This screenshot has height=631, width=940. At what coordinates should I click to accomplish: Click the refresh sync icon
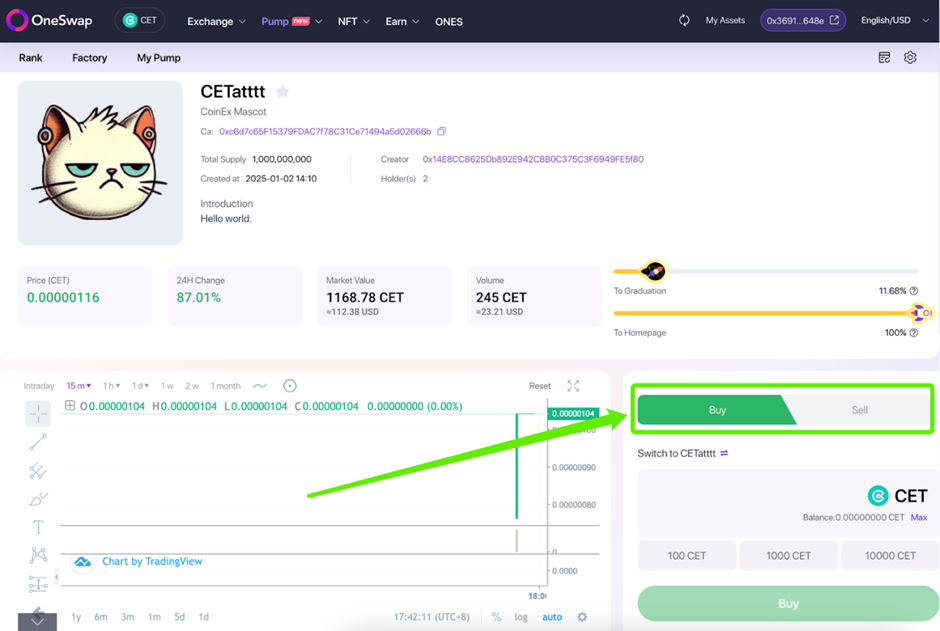pyautogui.click(x=684, y=20)
